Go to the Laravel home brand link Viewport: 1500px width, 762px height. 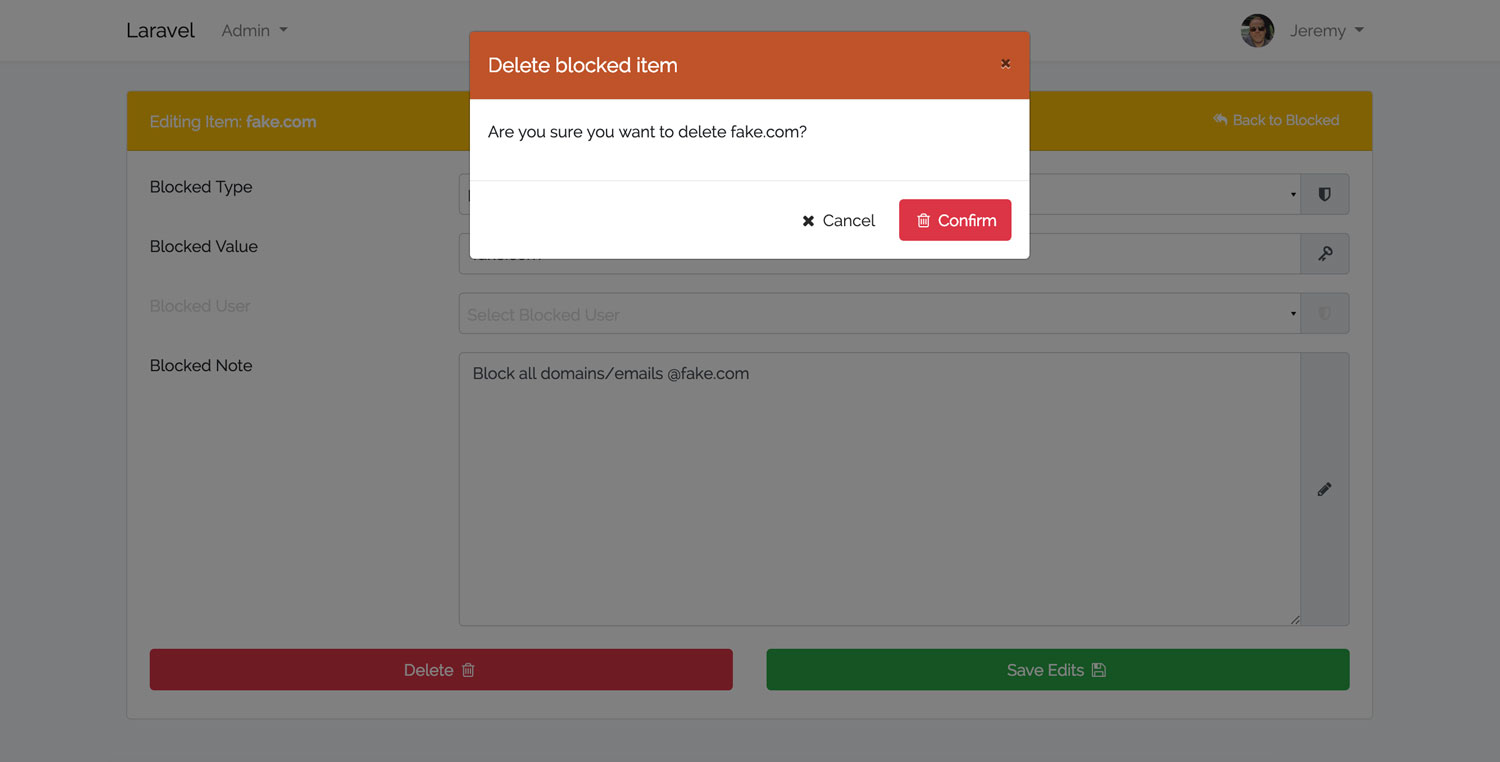(x=160, y=31)
